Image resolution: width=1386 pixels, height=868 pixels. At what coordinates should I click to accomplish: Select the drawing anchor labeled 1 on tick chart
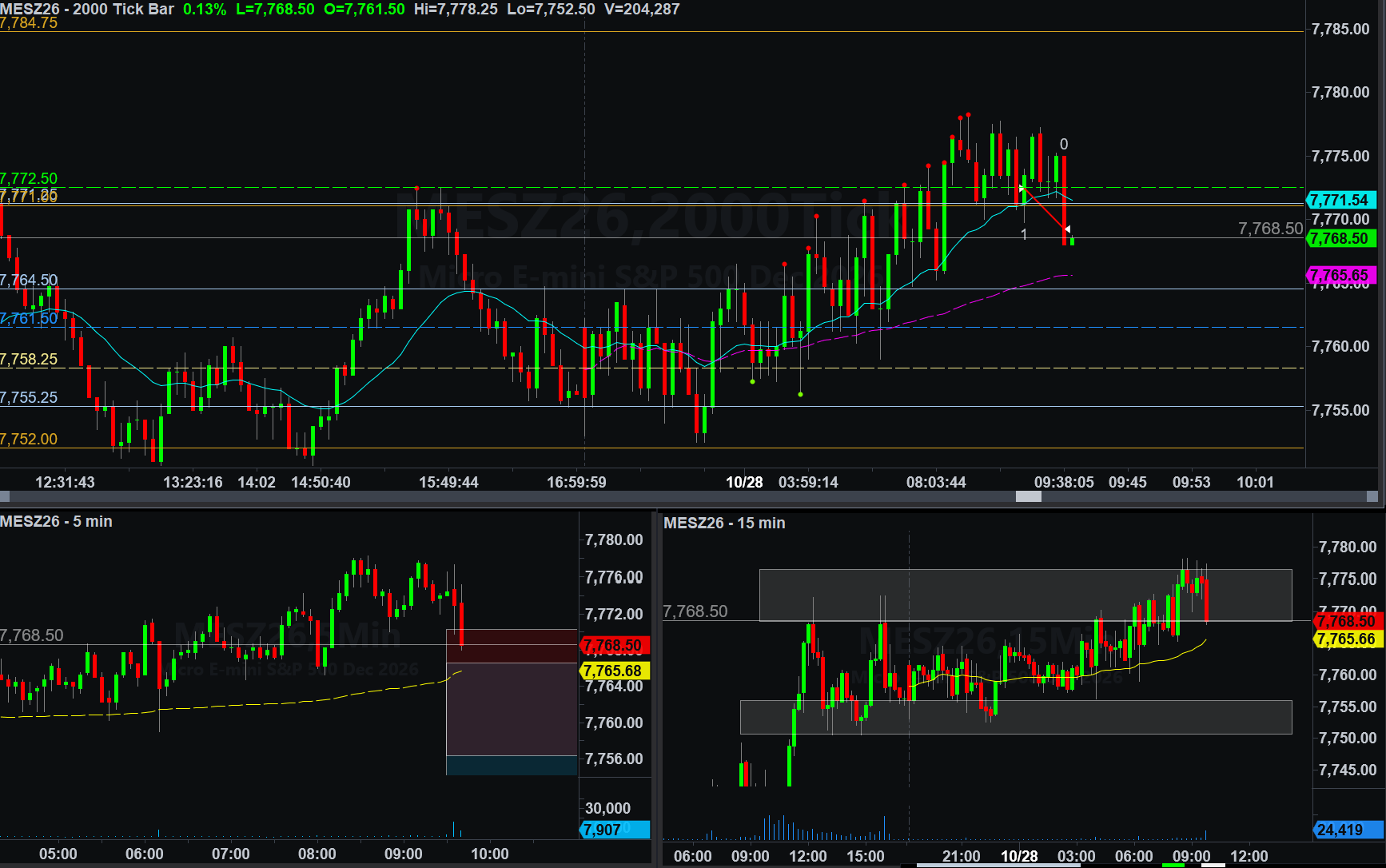coord(1024,234)
